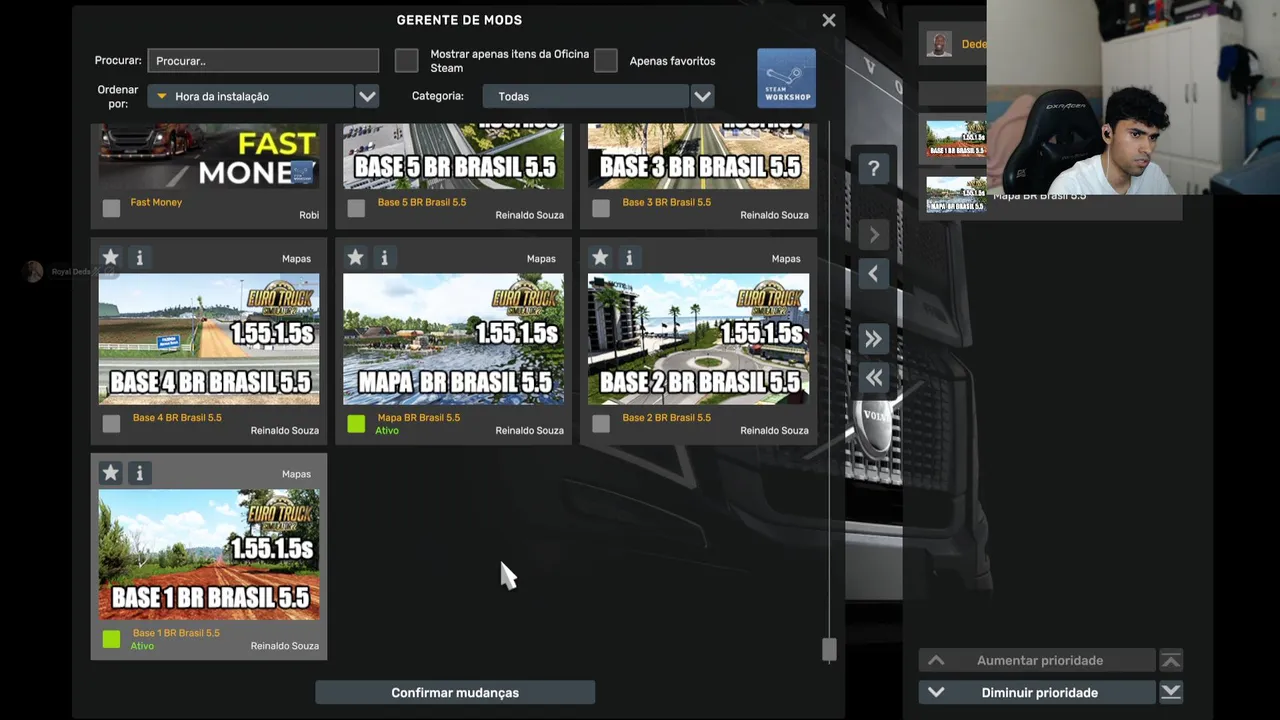Select the Base 5 BR Brasil 5.5 thumbnail
The width and height of the screenshot is (1280, 720).
[453, 157]
